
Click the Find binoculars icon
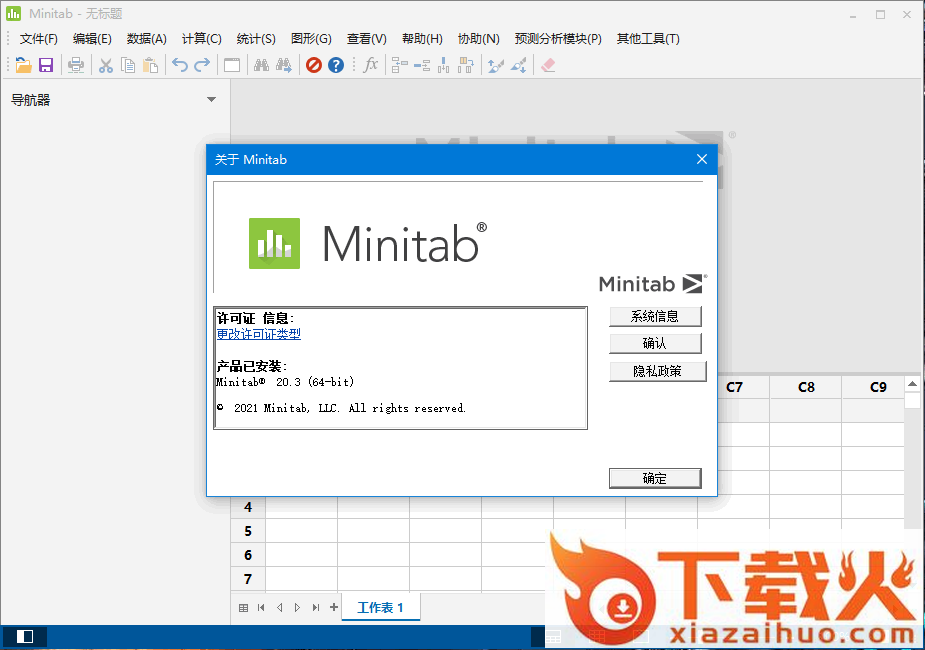261,65
